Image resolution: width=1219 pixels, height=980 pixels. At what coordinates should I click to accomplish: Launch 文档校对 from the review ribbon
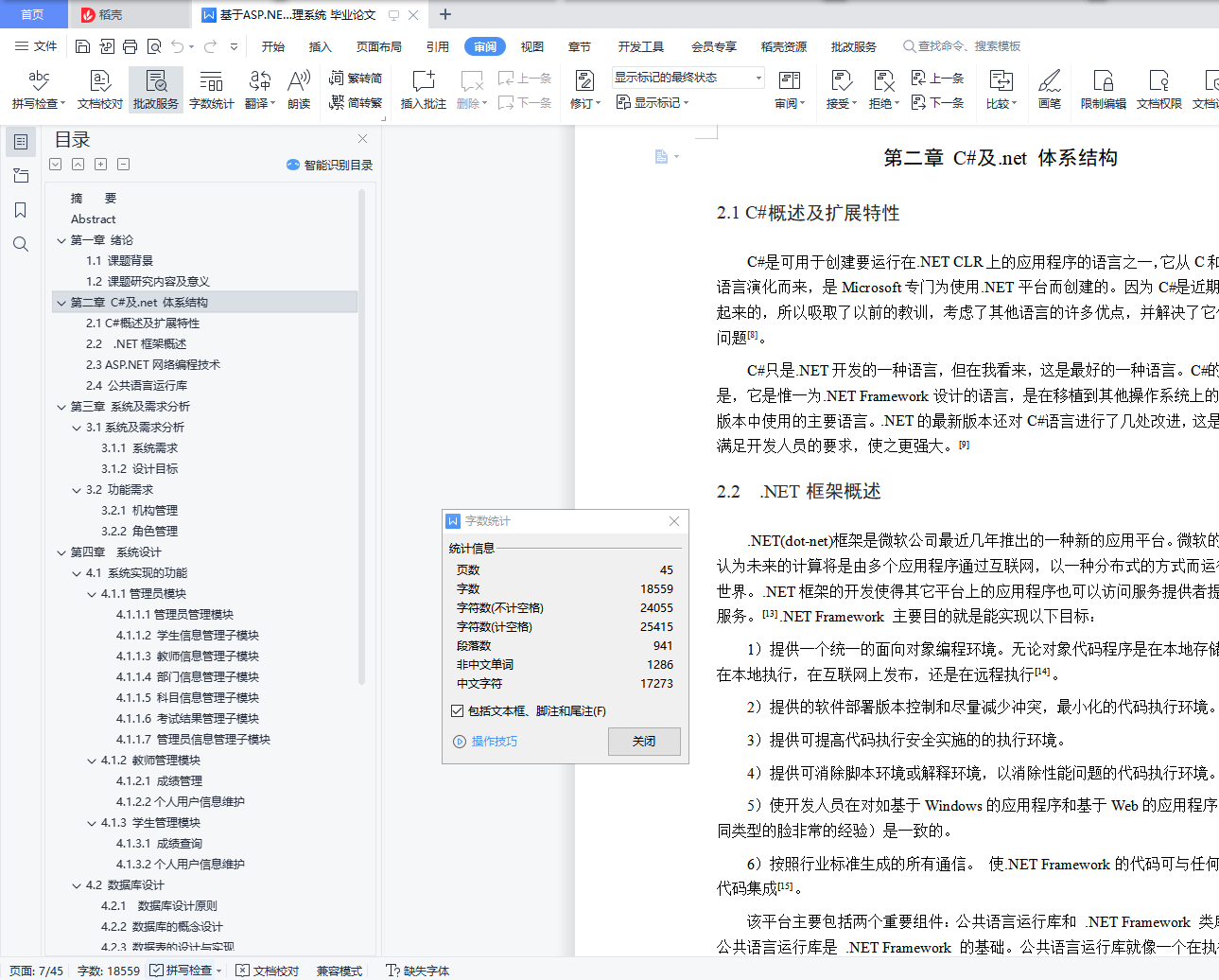100,90
